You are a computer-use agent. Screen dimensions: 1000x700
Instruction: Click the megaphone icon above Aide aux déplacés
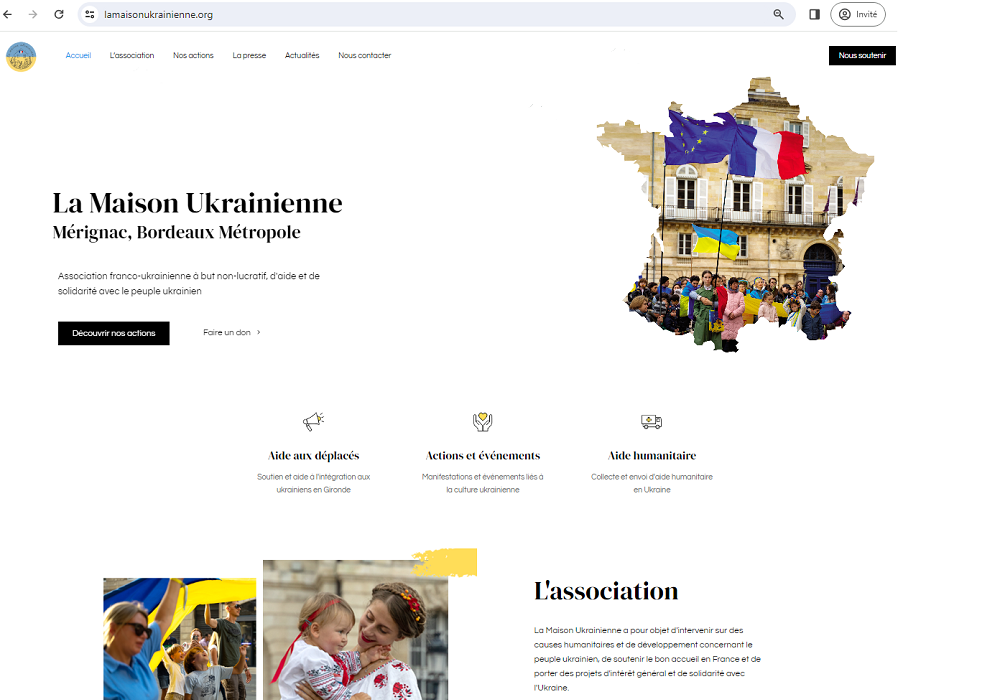pos(313,421)
